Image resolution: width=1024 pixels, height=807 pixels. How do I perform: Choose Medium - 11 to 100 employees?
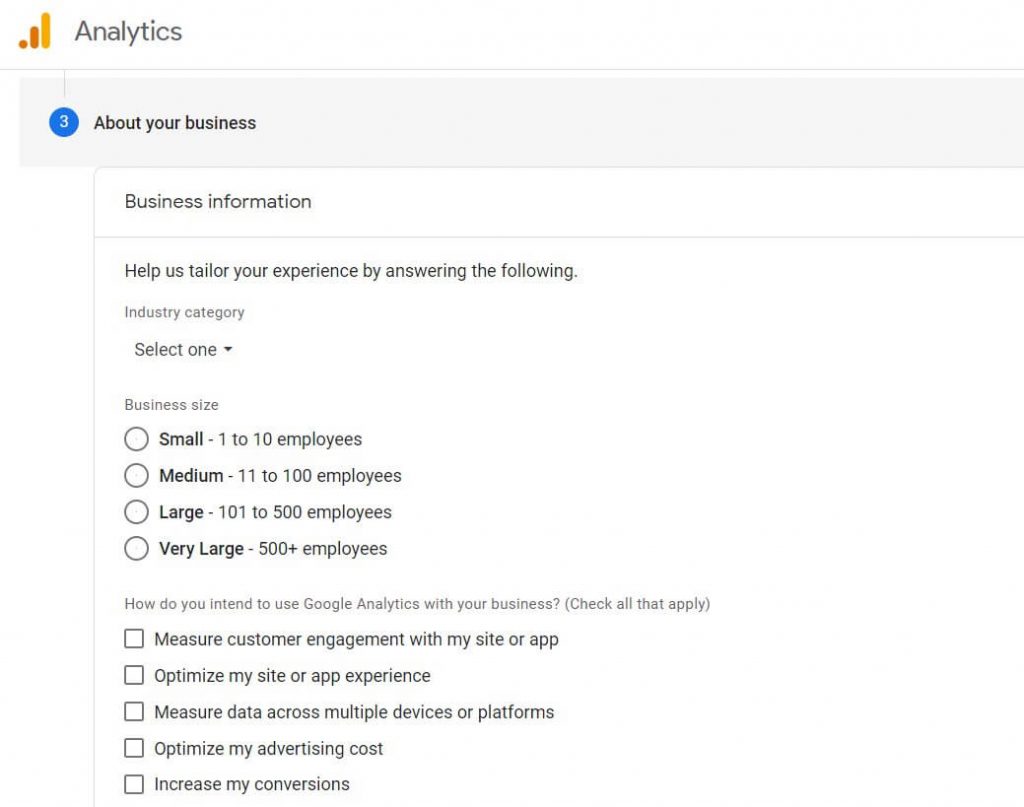click(x=136, y=475)
